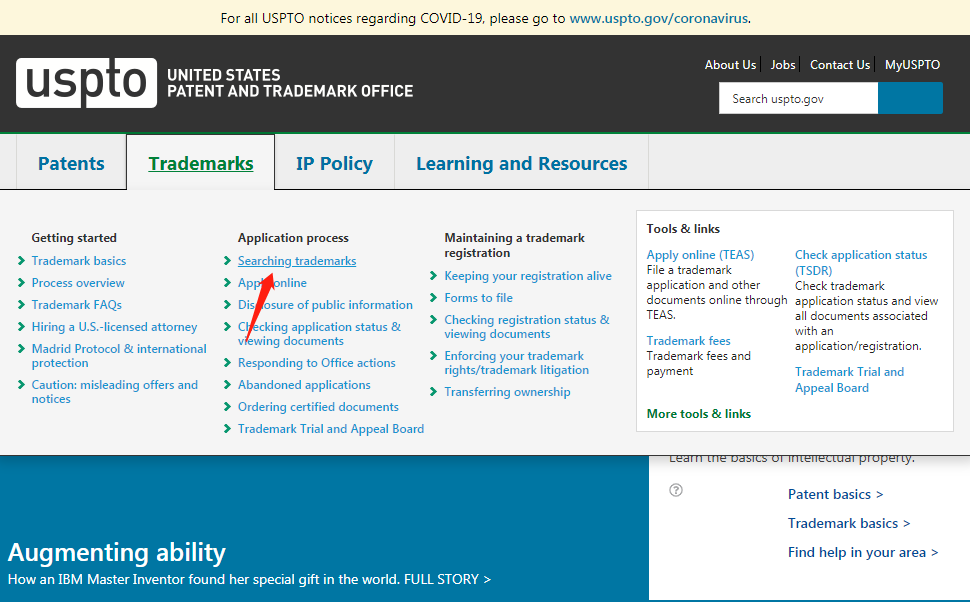This screenshot has height=609, width=970.
Task: Open the Forms to file link
Action: pos(478,298)
